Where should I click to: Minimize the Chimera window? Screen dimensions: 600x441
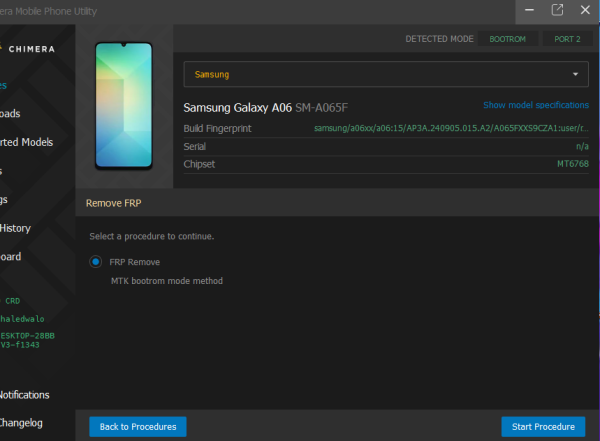coord(529,10)
